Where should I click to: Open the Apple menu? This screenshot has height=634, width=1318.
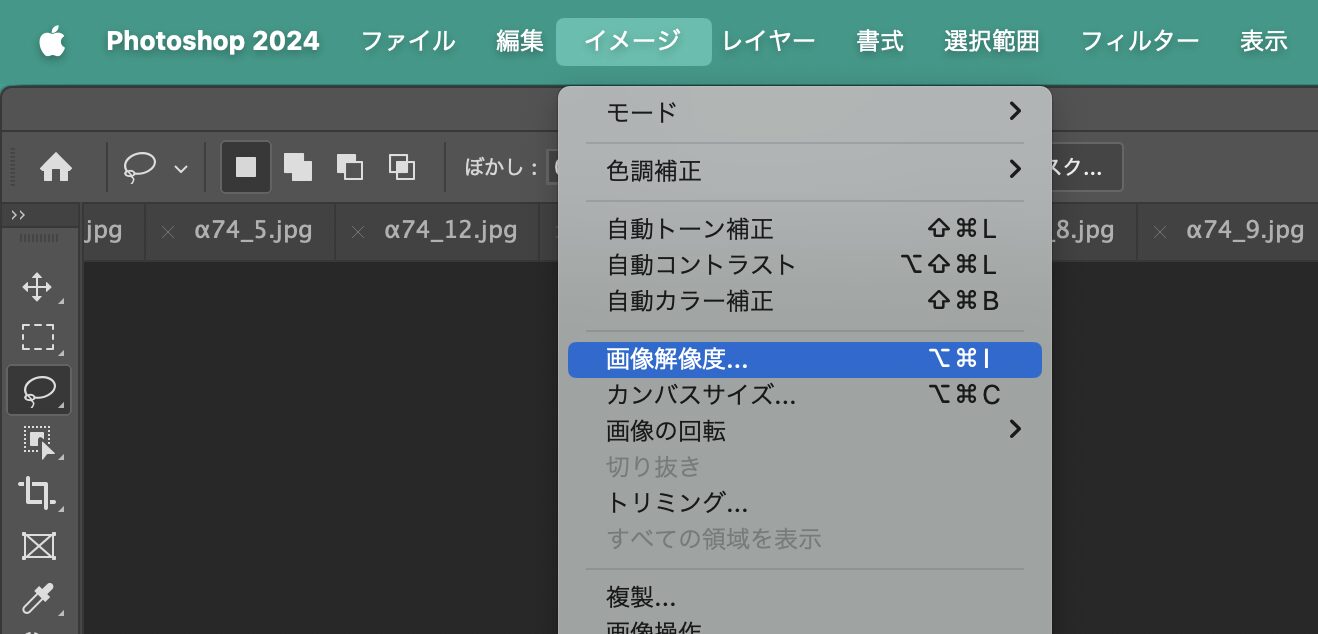tap(52, 42)
